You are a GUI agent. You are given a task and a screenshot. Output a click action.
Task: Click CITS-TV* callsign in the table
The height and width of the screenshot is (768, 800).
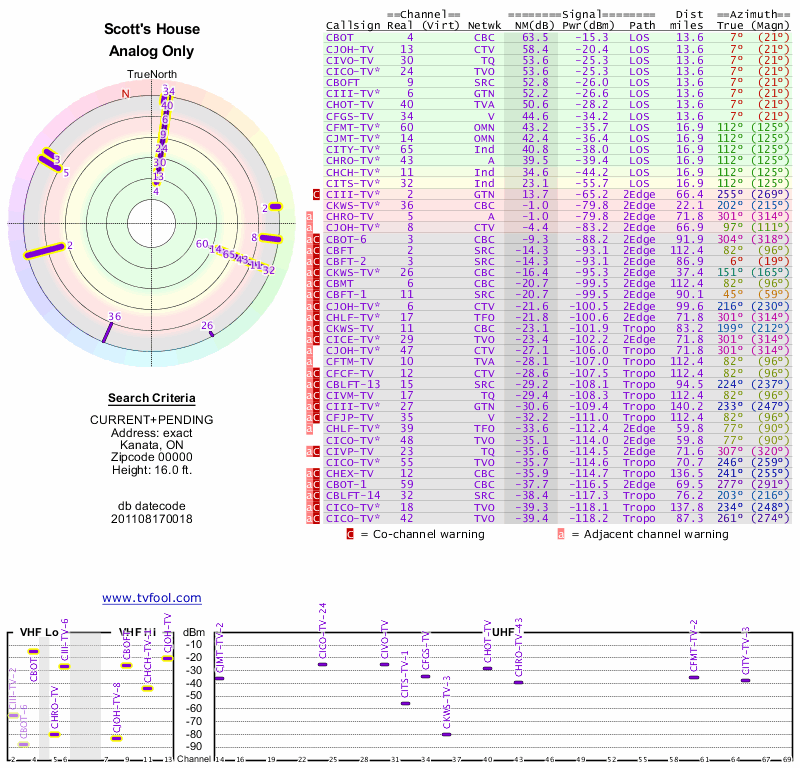click(x=353, y=183)
